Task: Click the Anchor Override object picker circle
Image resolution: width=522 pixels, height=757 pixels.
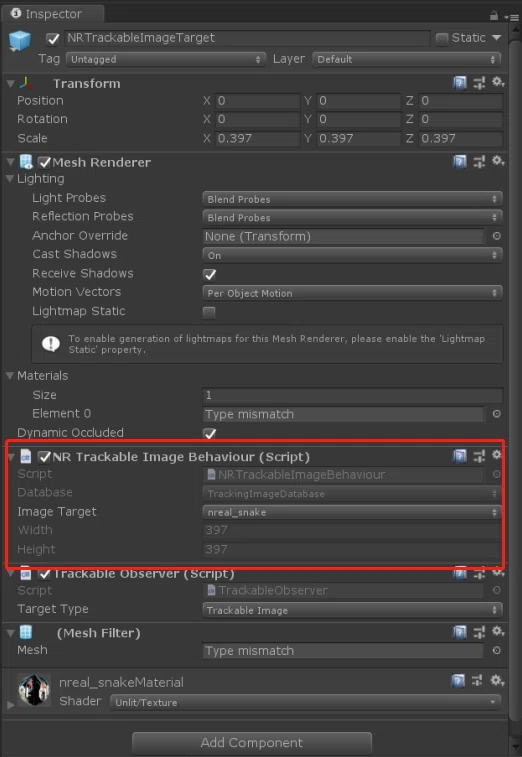Action: pyautogui.click(x=496, y=236)
